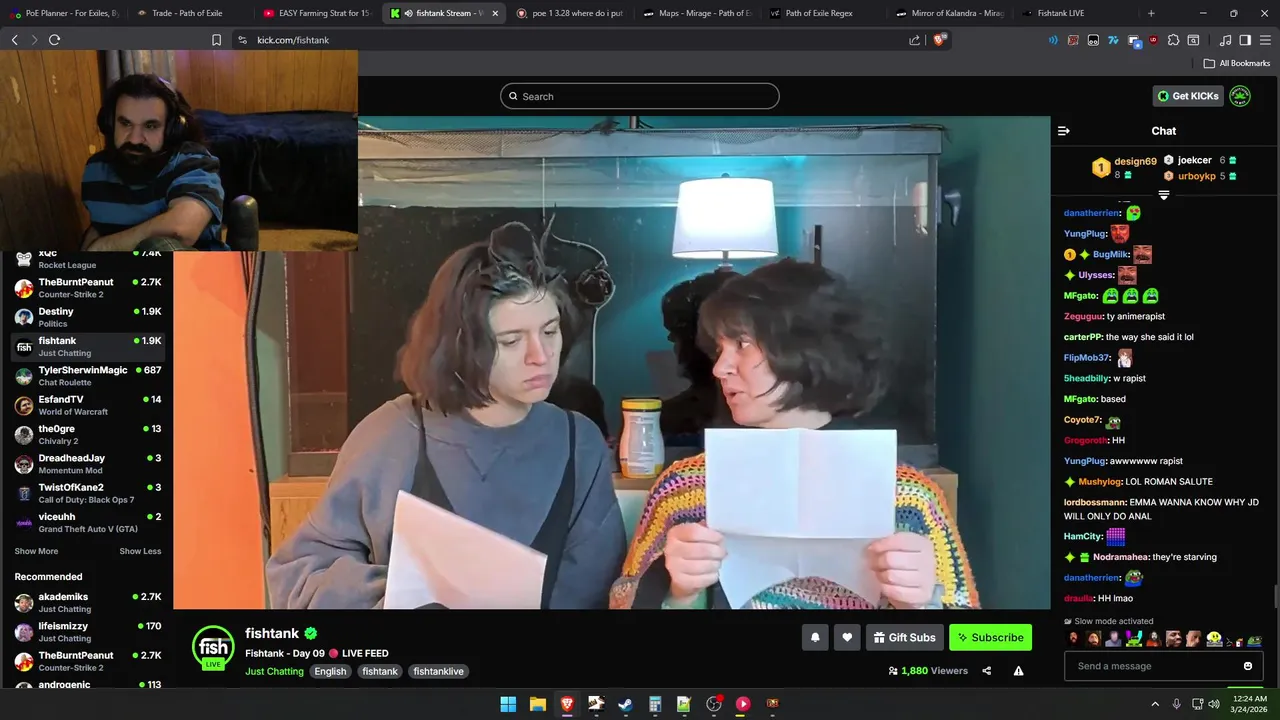Switch to EASY Farming Strat YouTube tab

tap(318, 13)
